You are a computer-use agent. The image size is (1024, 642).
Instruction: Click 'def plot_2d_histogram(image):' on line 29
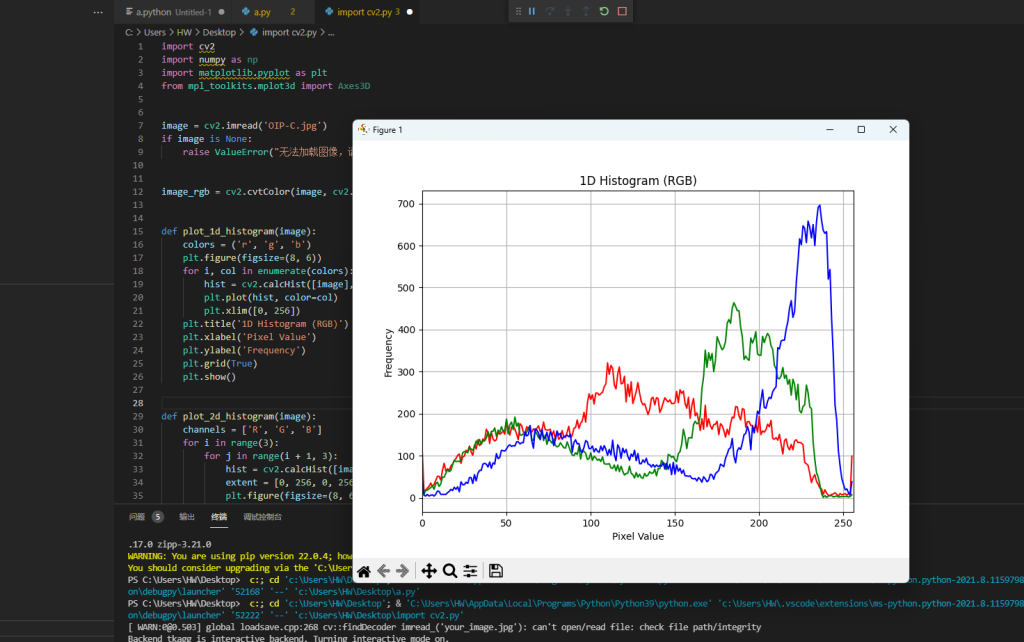238,416
